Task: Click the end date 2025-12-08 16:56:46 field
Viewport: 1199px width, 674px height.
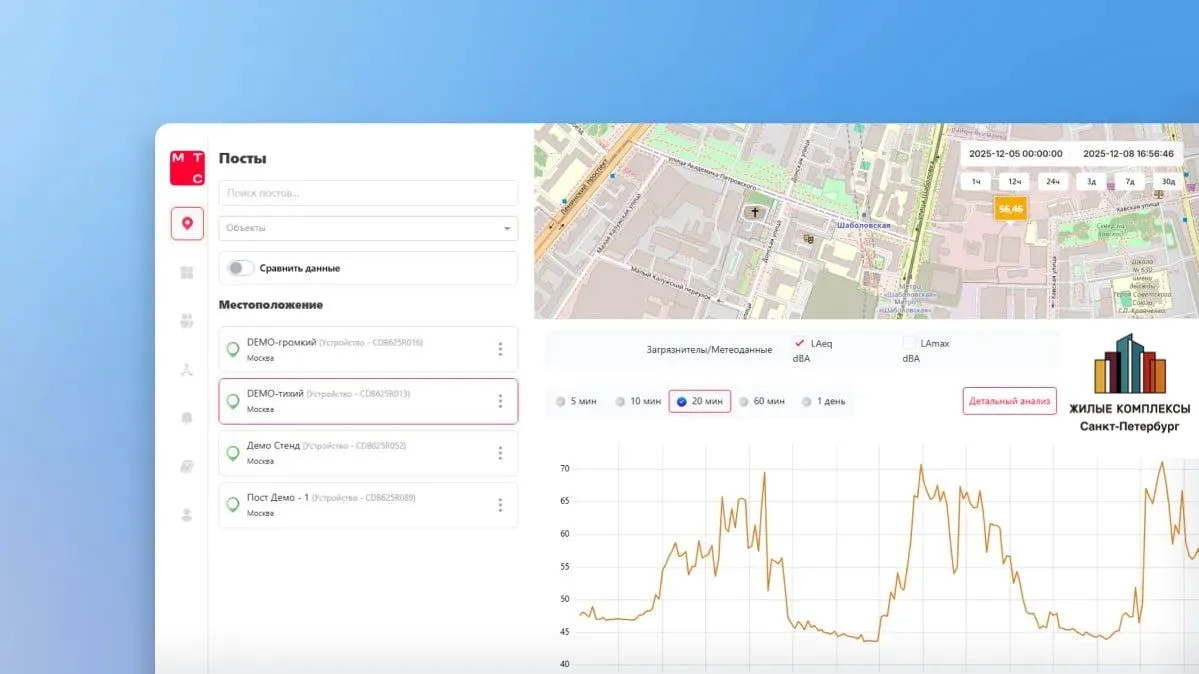Action: 1128,154
